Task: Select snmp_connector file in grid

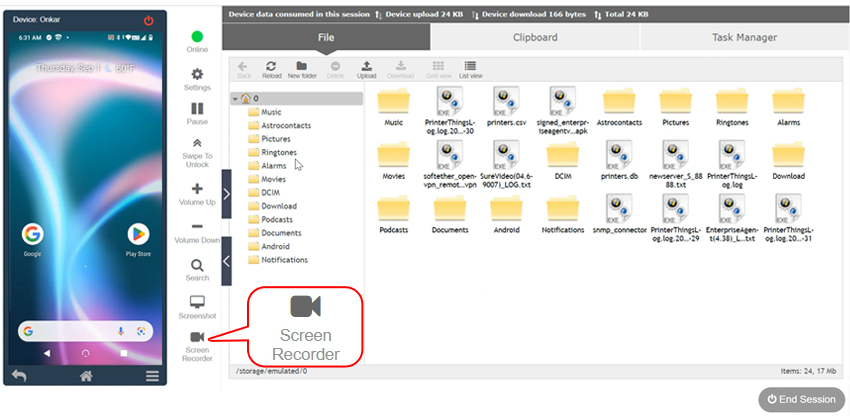Action: point(619,214)
